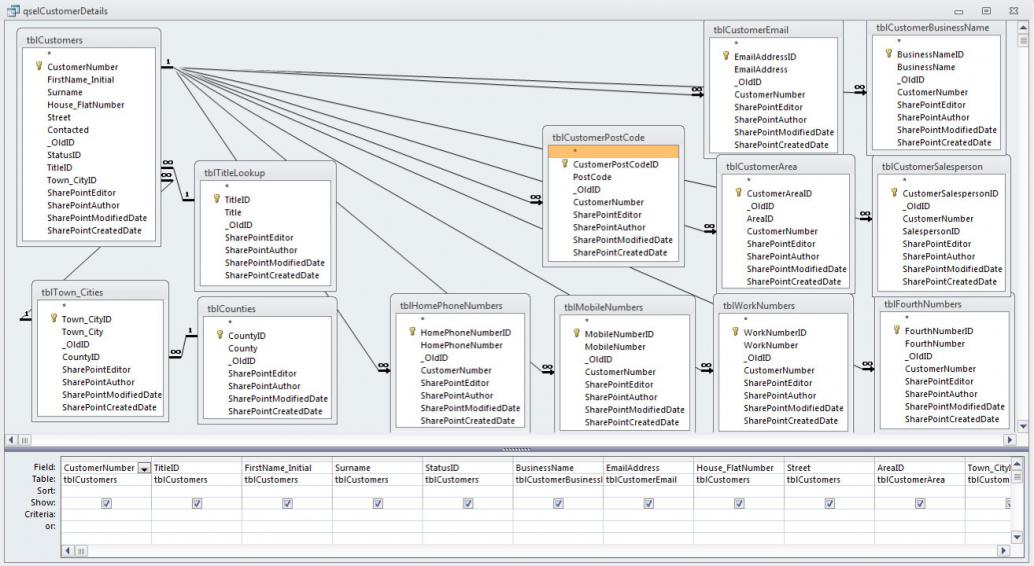Image resolution: width=1034 pixels, height=566 pixels.
Task: Select MobileNumber field in tblMobileNumbers
Action: point(615,346)
